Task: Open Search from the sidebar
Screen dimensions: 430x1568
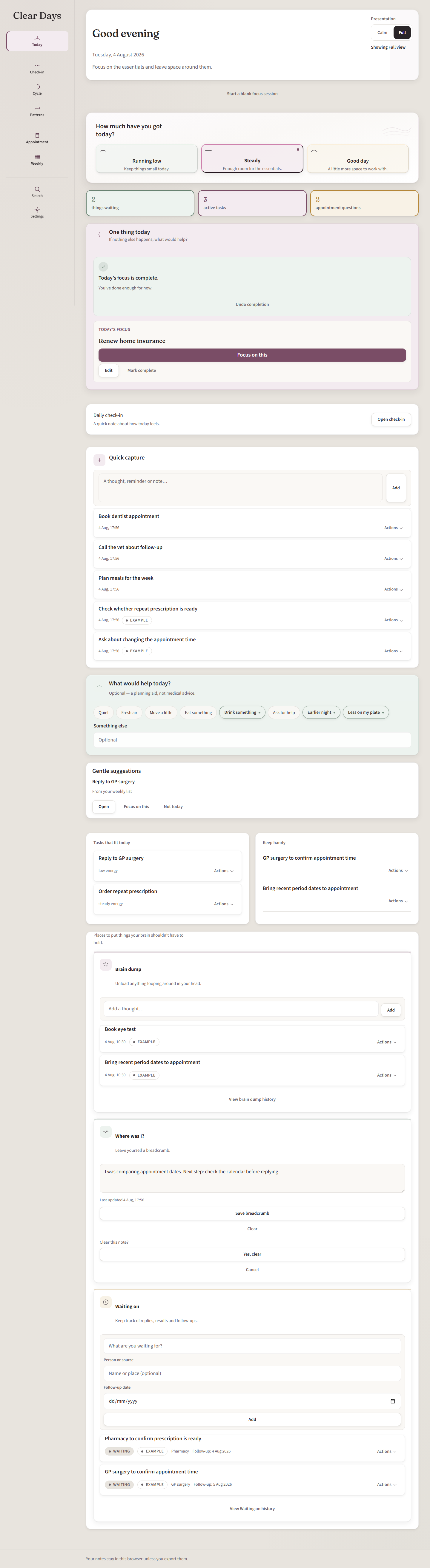Action: (37, 192)
